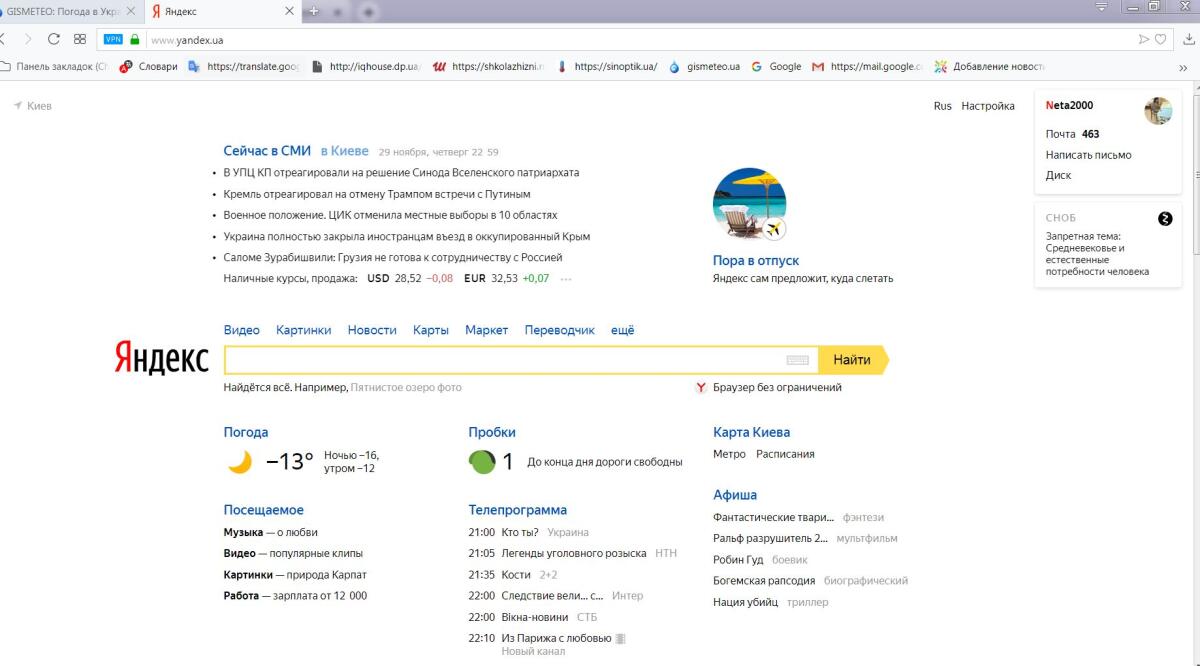Screen dimensions: 1200x666
Task: Open the speed dial grid icon
Action: pyautogui.click(x=80, y=40)
